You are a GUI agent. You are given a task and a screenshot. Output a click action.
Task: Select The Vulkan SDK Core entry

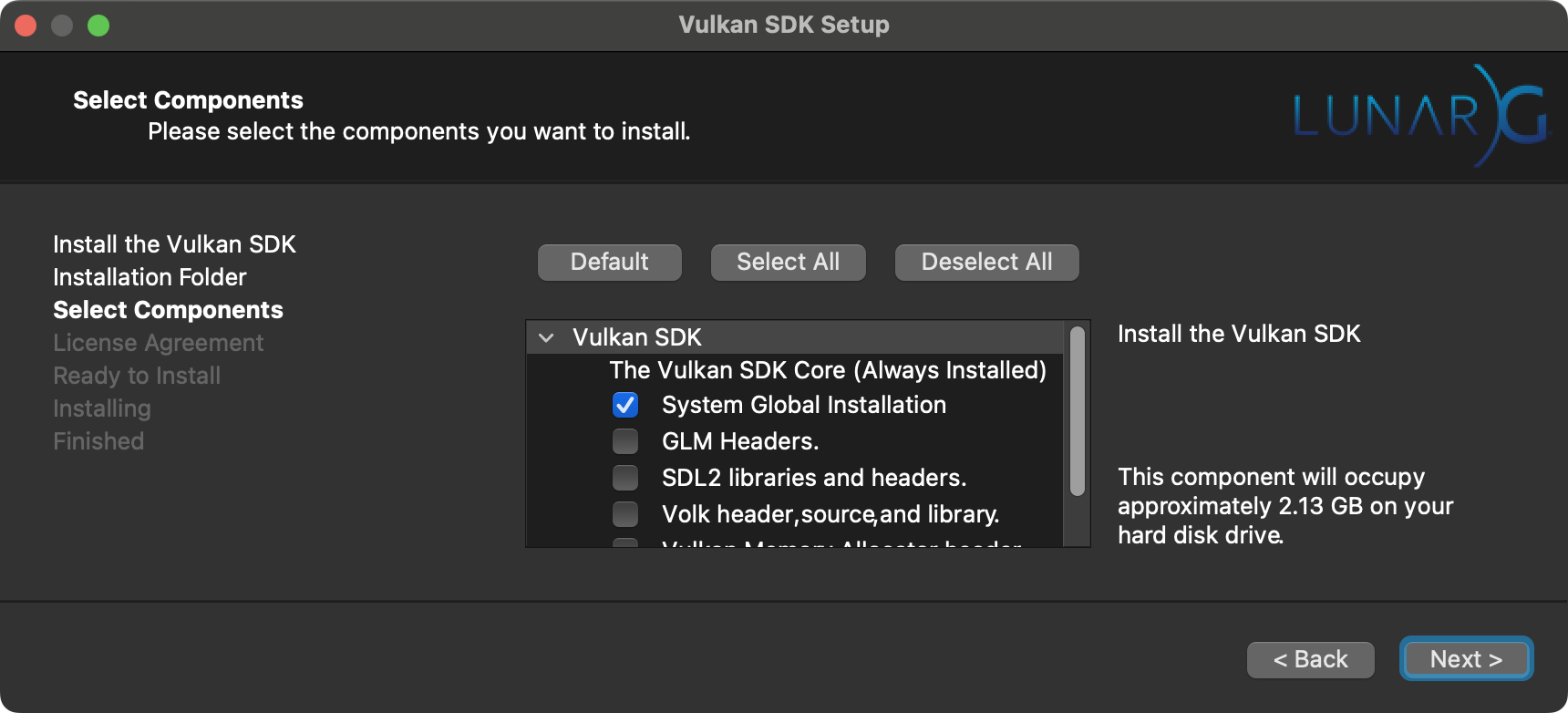(x=828, y=370)
